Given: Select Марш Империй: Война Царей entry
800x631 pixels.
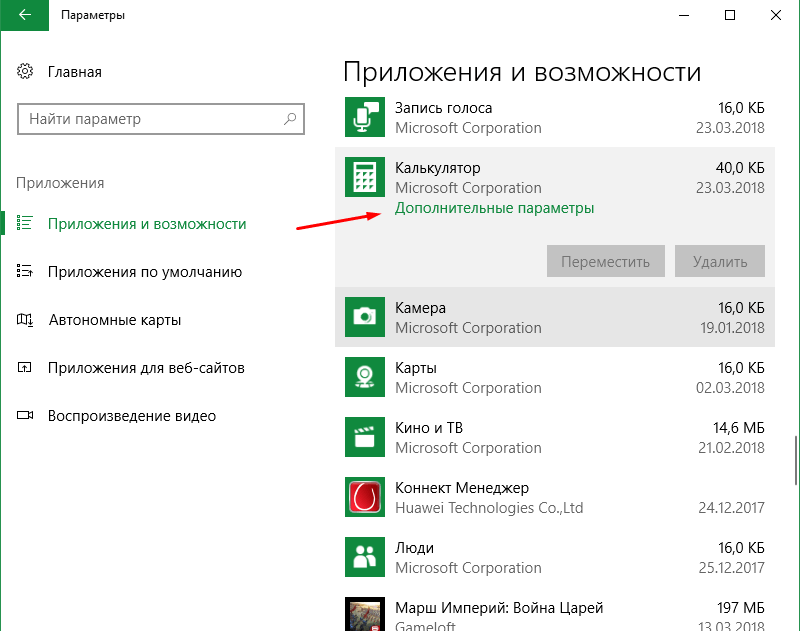Looking at the screenshot, I should click(x=499, y=608).
